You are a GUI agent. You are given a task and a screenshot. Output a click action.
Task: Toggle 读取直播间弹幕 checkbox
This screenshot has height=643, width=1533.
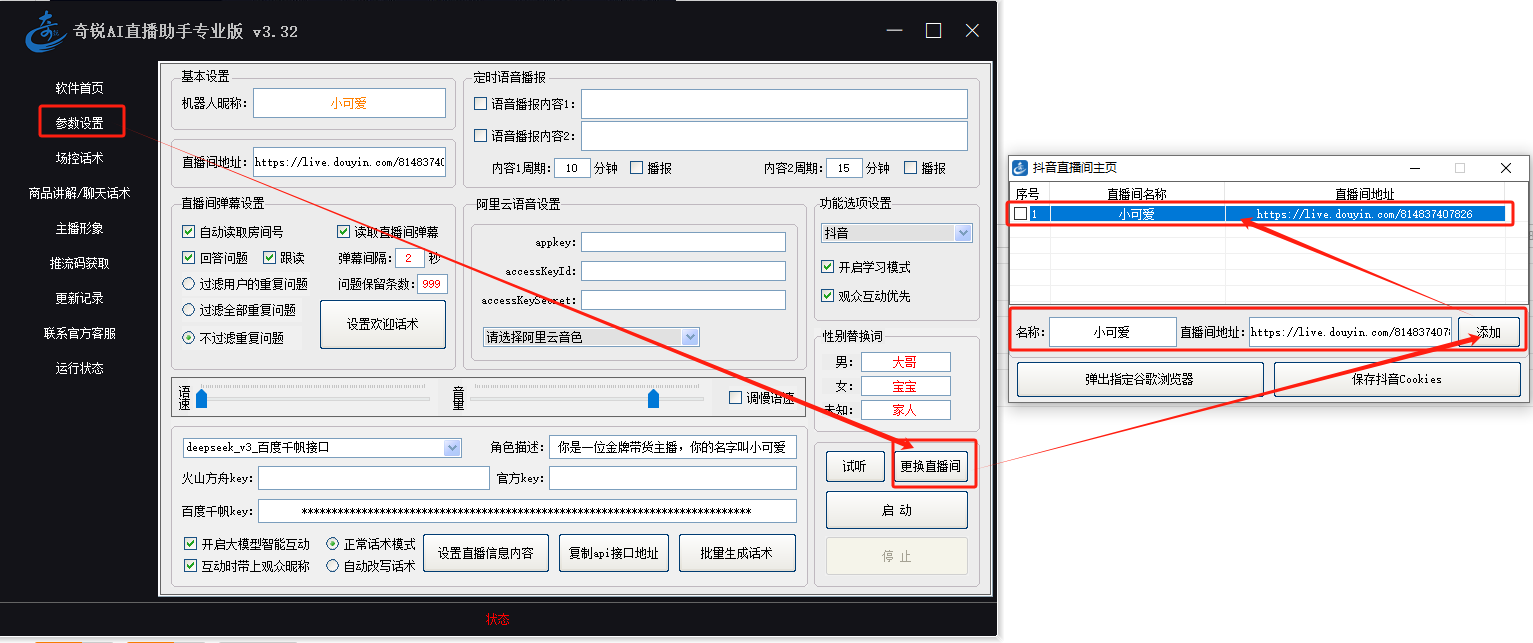(x=344, y=232)
